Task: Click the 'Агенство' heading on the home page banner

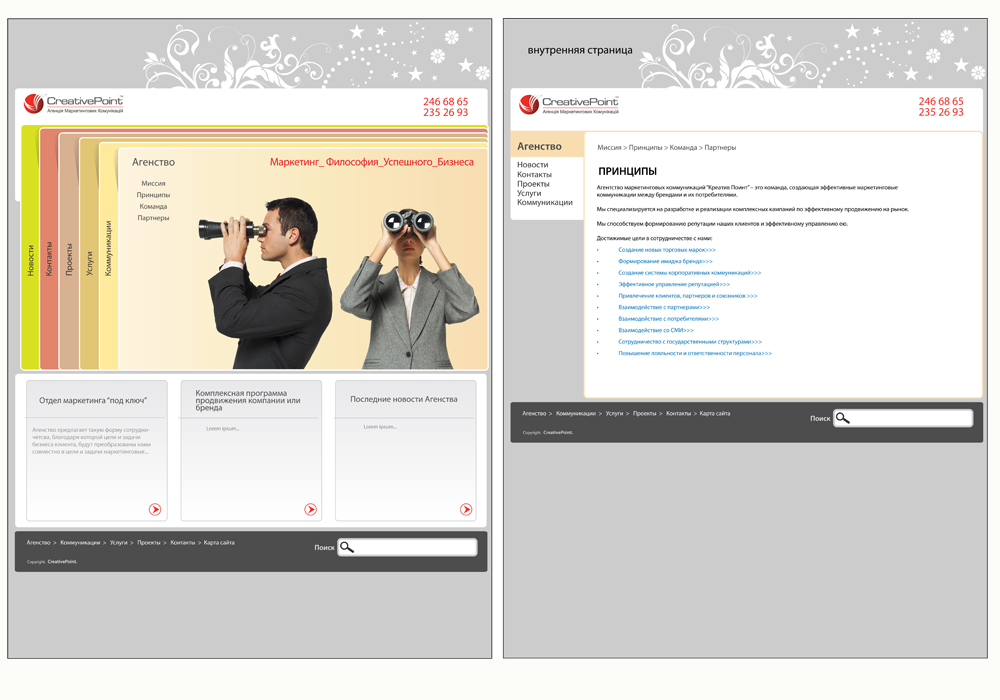Action: [x=153, y=162]
